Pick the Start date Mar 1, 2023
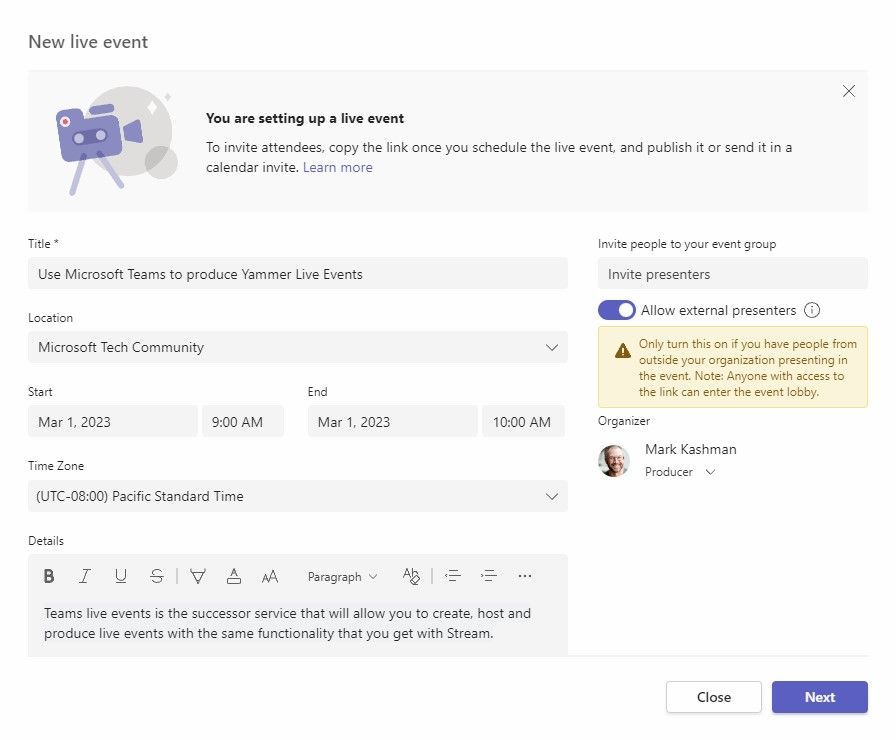Image resolution: width=896 pixels, height=740 pixels. 113,422
